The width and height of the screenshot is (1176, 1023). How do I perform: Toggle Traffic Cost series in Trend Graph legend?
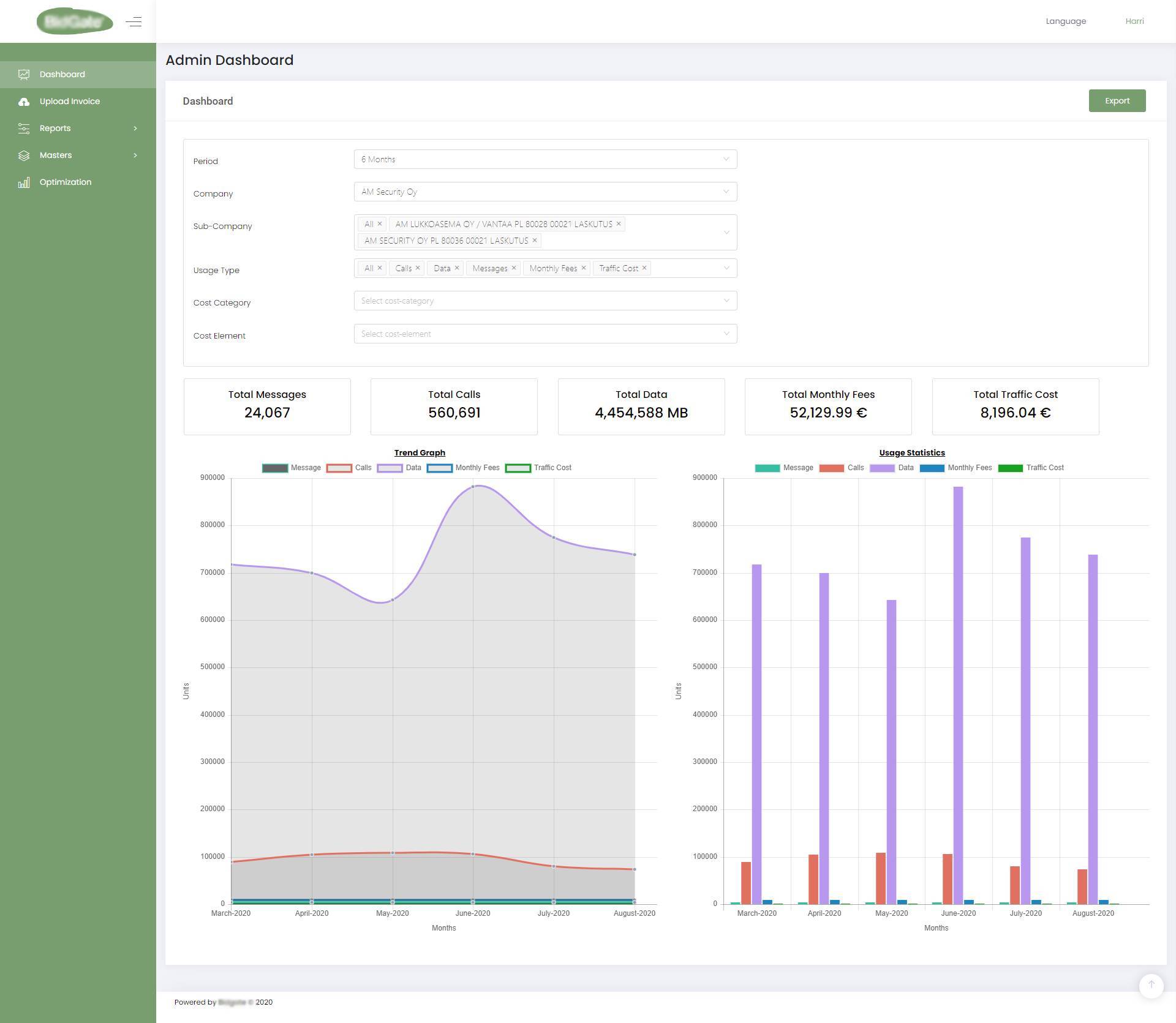point(538,468)
